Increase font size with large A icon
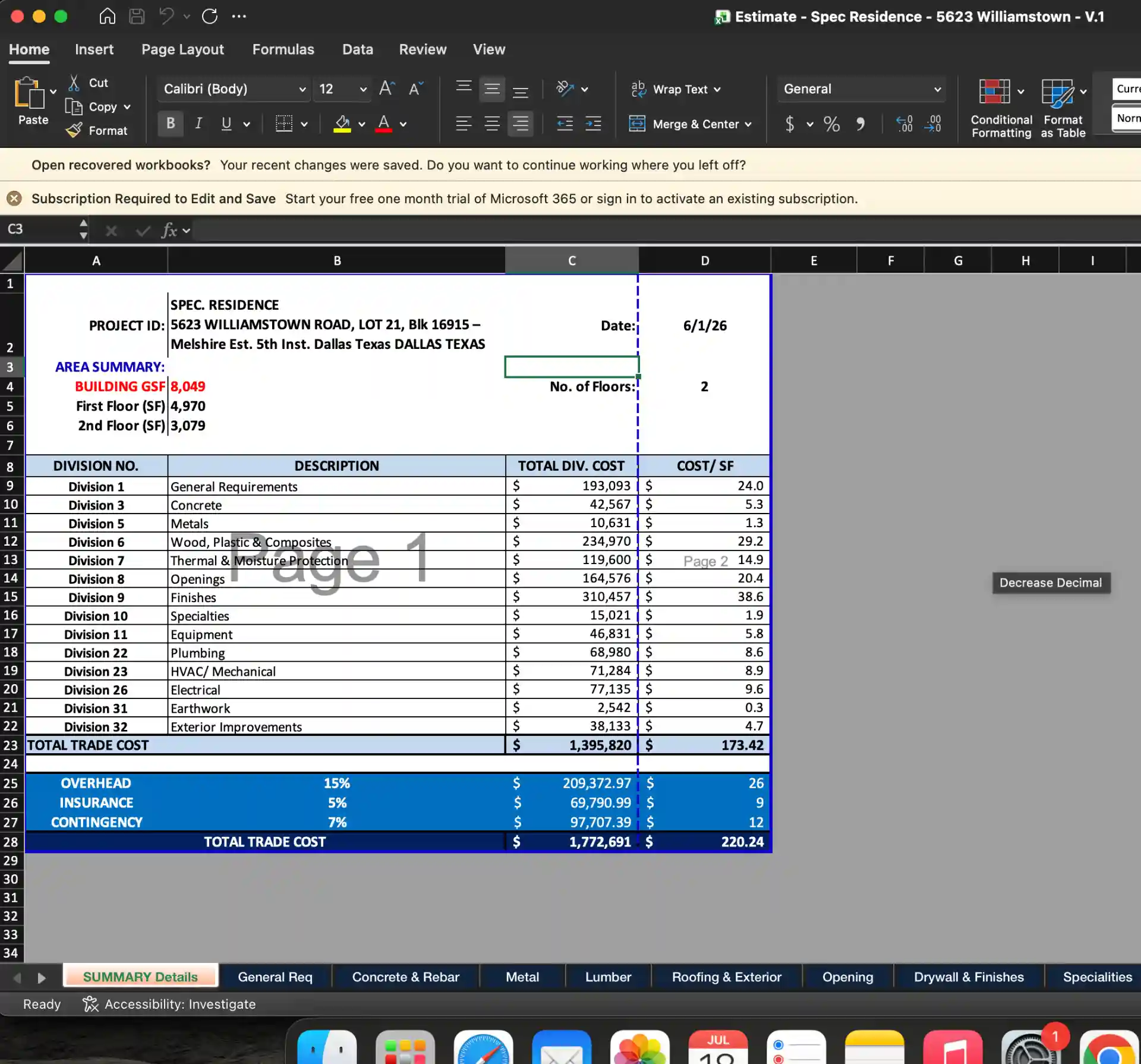The width and height of the screenshot is (1141, 1064). (387, 89)
